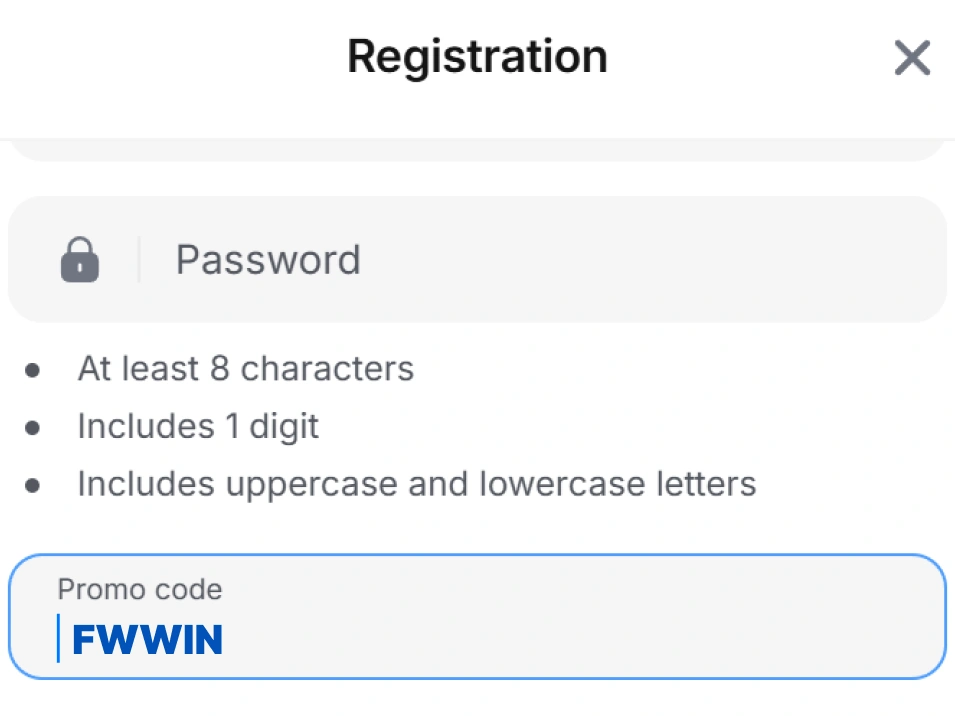955x716 pixels.
Task: Click the Promo code field label
Action: tap(139, 589)
